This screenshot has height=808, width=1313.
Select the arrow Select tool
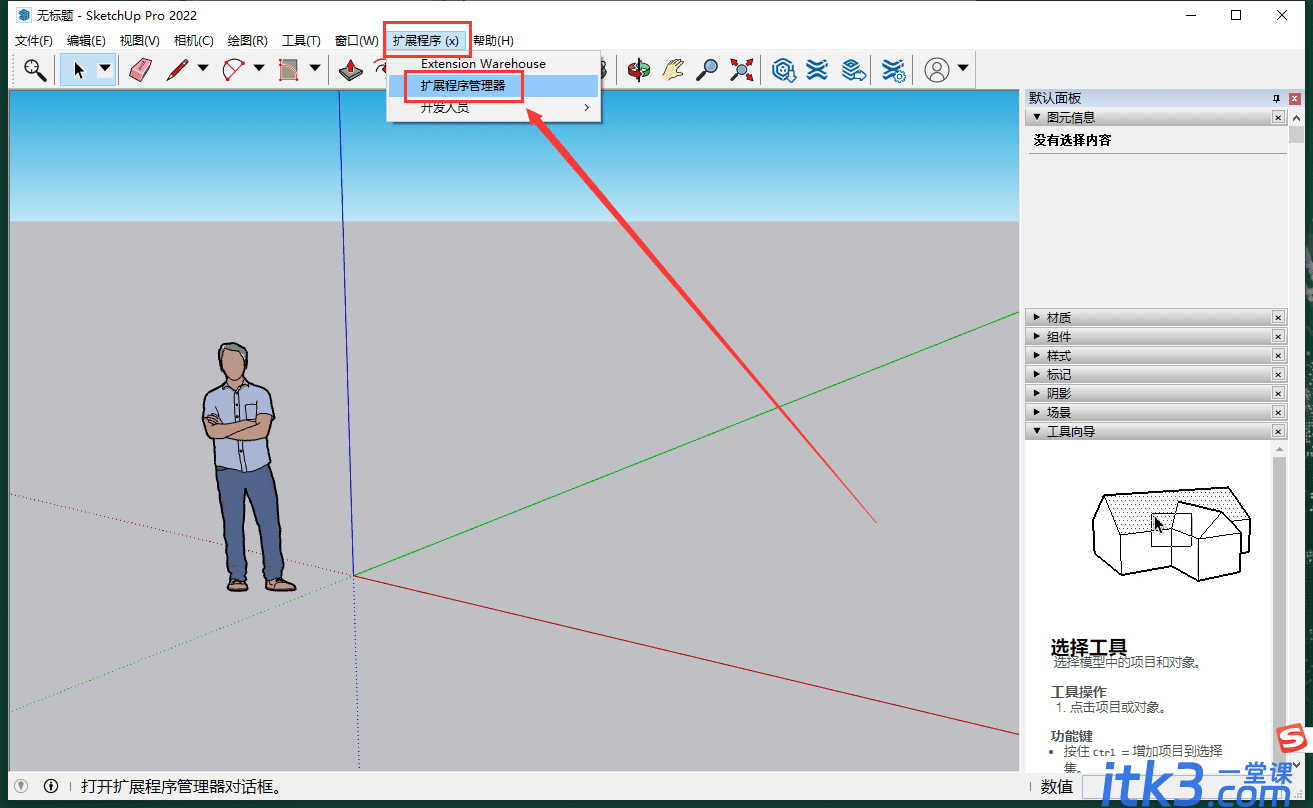pos(78,70)
